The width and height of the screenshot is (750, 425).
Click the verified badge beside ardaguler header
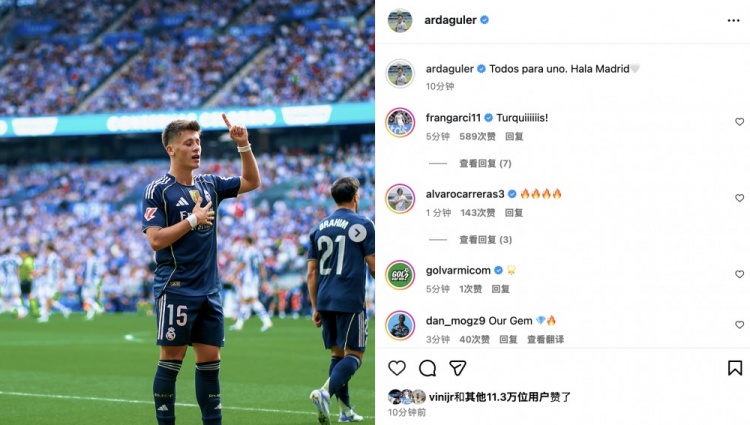click(x=485, y=20)
